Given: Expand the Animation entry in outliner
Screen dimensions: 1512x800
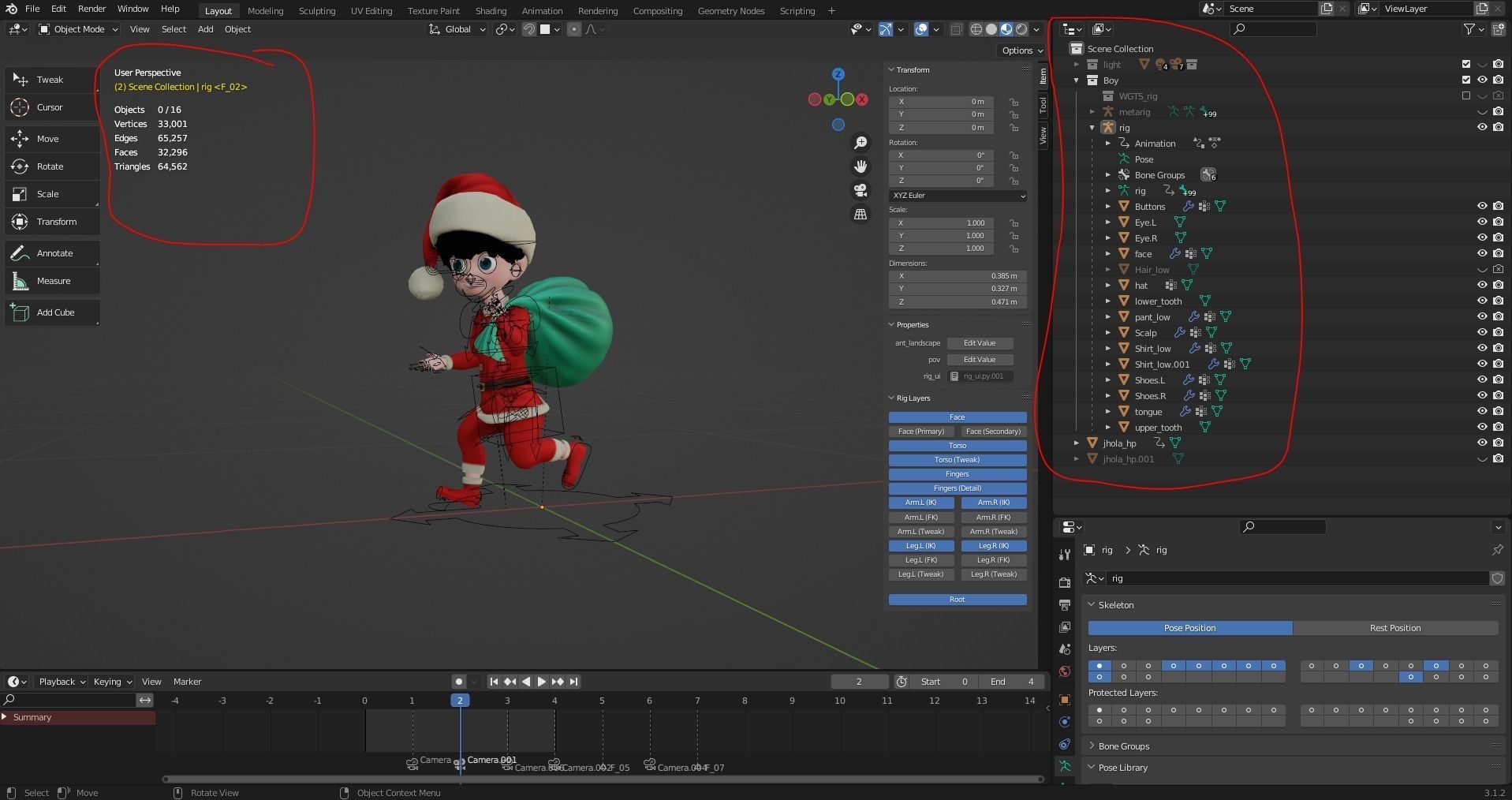Looking at the screenshot, I should pyautogui.click(x=1108, y=144).
